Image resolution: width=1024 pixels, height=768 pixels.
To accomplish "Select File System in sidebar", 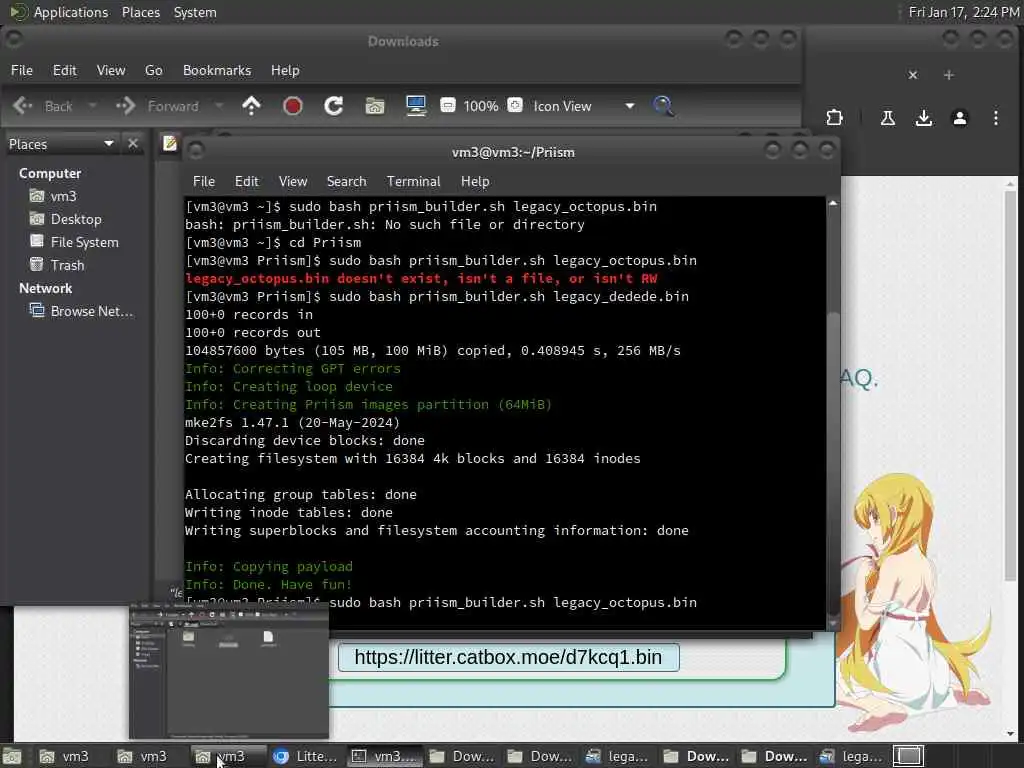I will pyautogui.click(x=74, y=242).
